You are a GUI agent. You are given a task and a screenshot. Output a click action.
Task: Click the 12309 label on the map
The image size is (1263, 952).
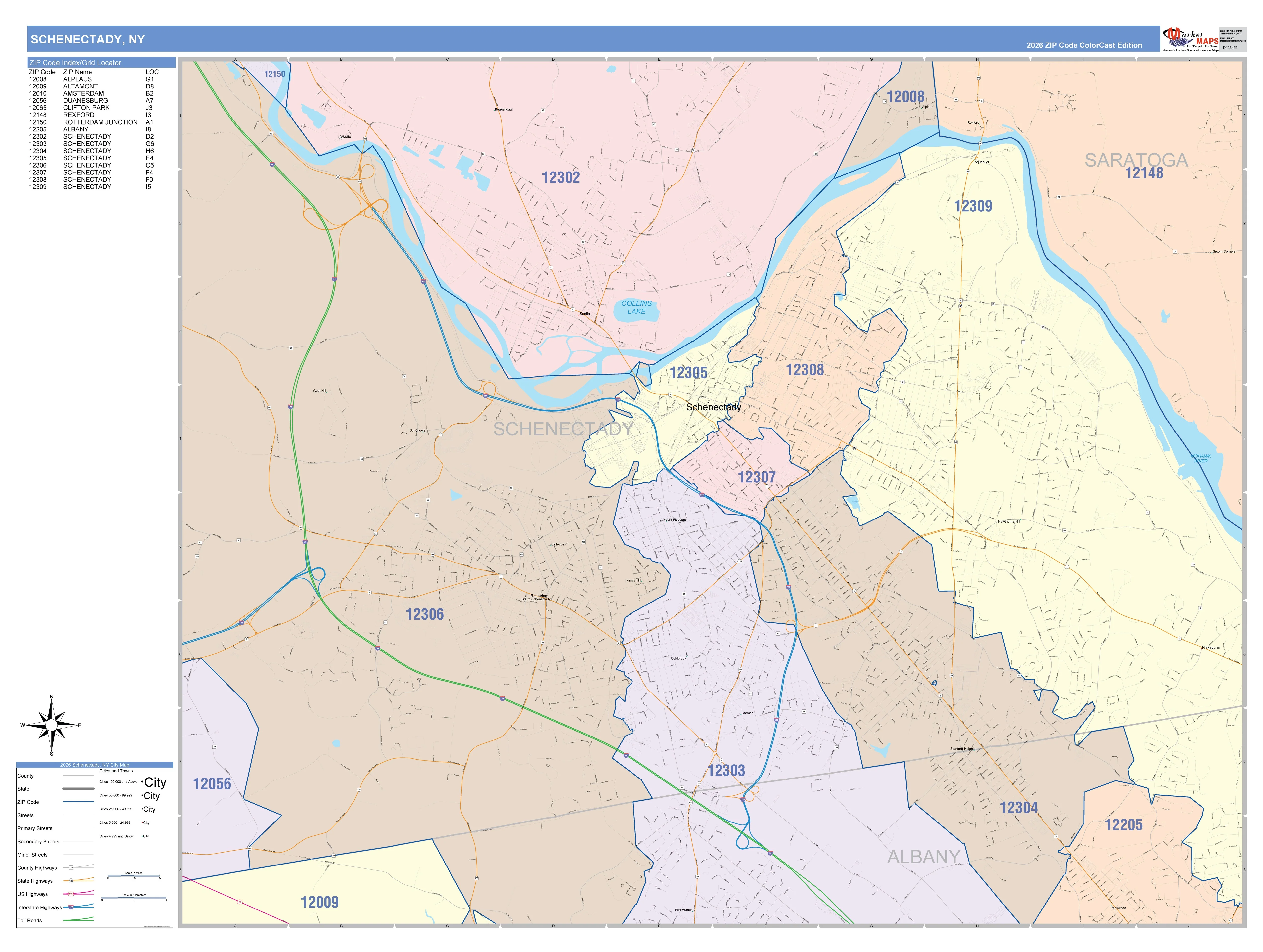click(x=973, y=206)
